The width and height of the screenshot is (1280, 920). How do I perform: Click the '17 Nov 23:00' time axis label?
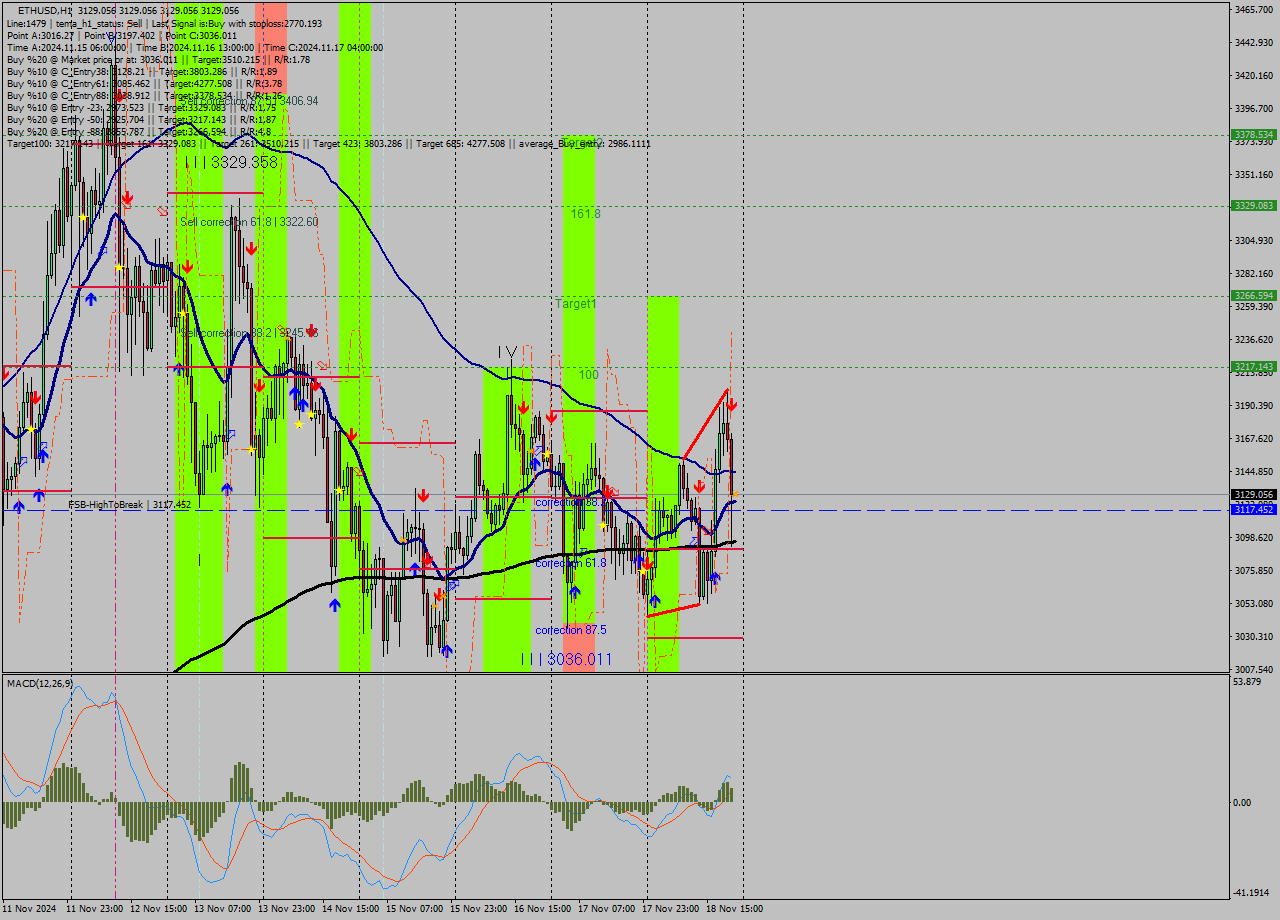[670, 909]
